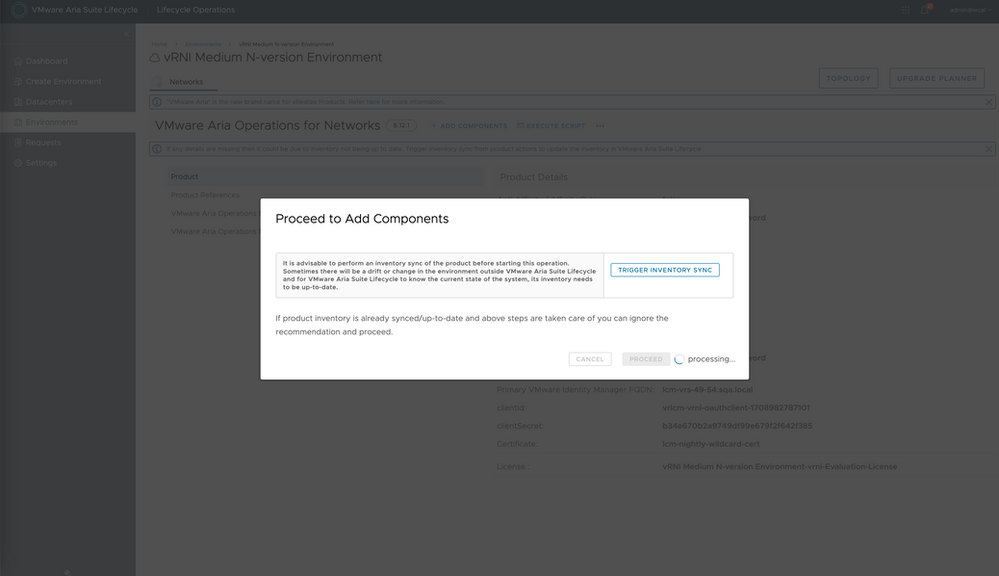Select the Product row in the left list
Image resolution: width=999 pixels, height=576 pixels.
coord(325,176)
